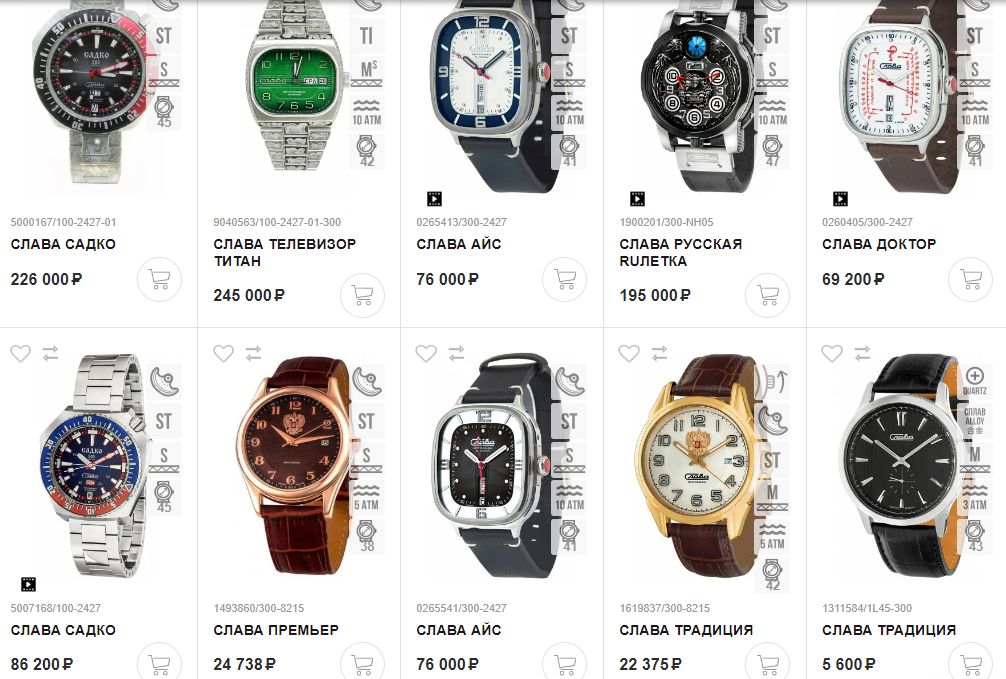This screenshot has height=679, width=1006.
Task: Favorite the Слава Садко 86 200₽ watch
Action: 21,353
